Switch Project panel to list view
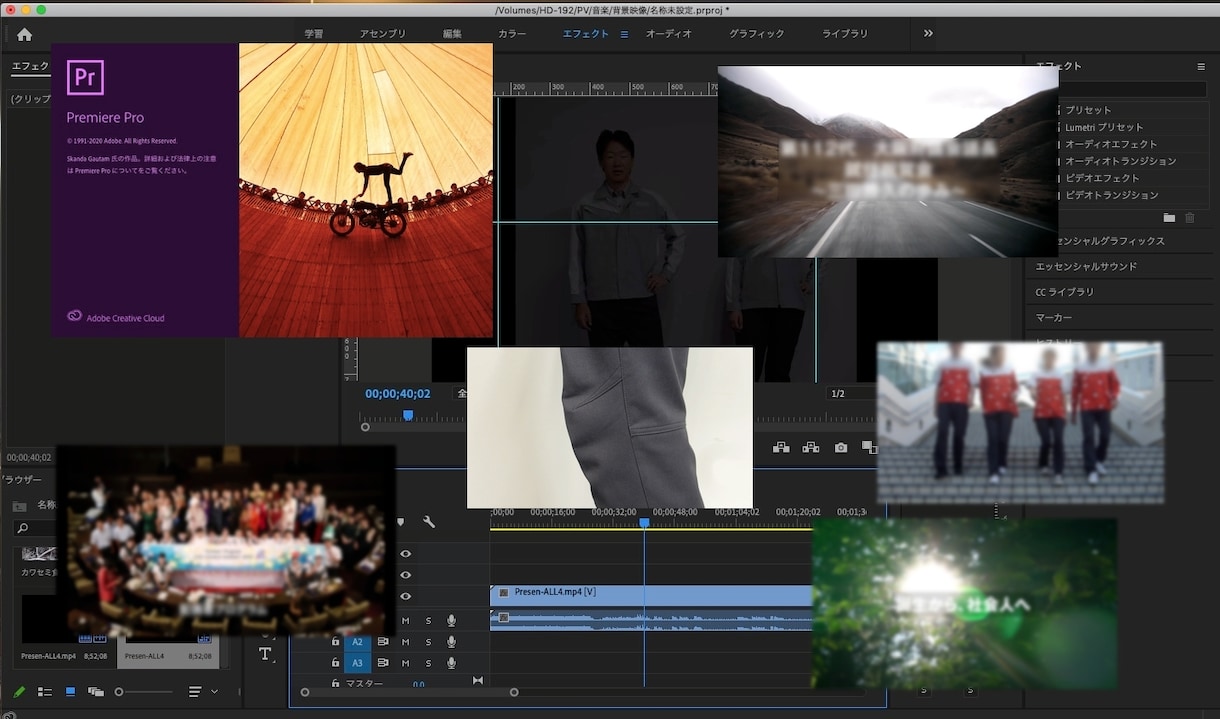 (45, 691)
